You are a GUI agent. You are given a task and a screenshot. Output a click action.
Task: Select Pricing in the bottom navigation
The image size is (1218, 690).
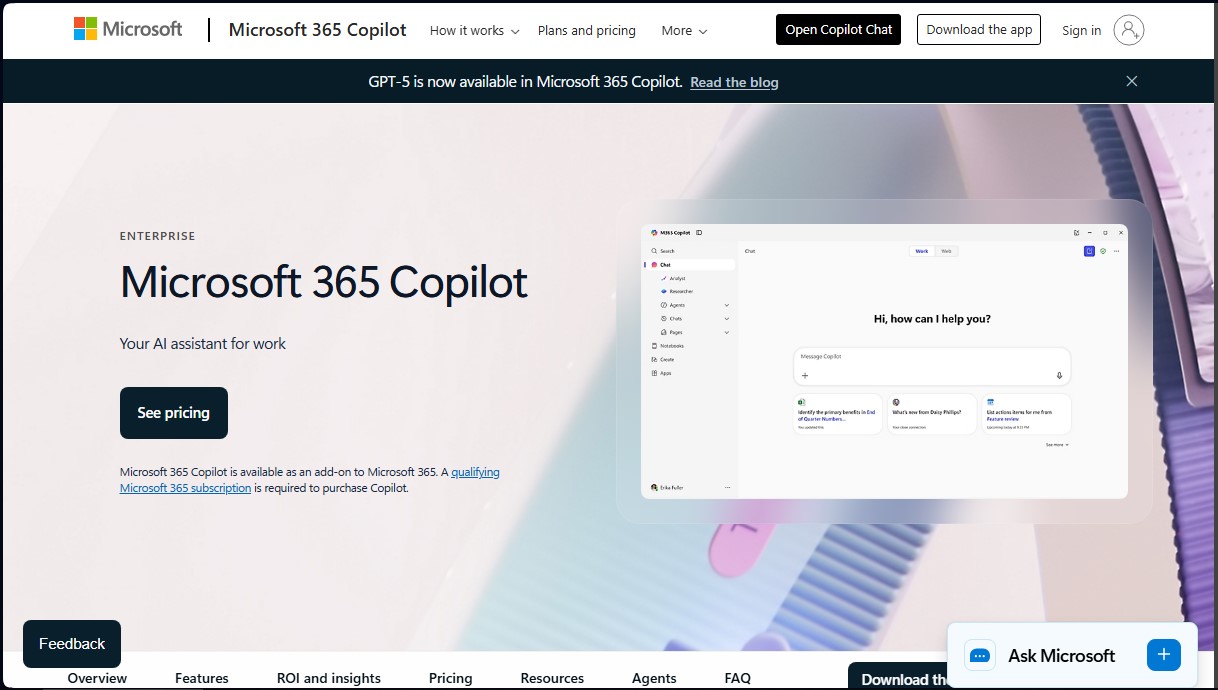pyautogui.click(x=450, y=678)
